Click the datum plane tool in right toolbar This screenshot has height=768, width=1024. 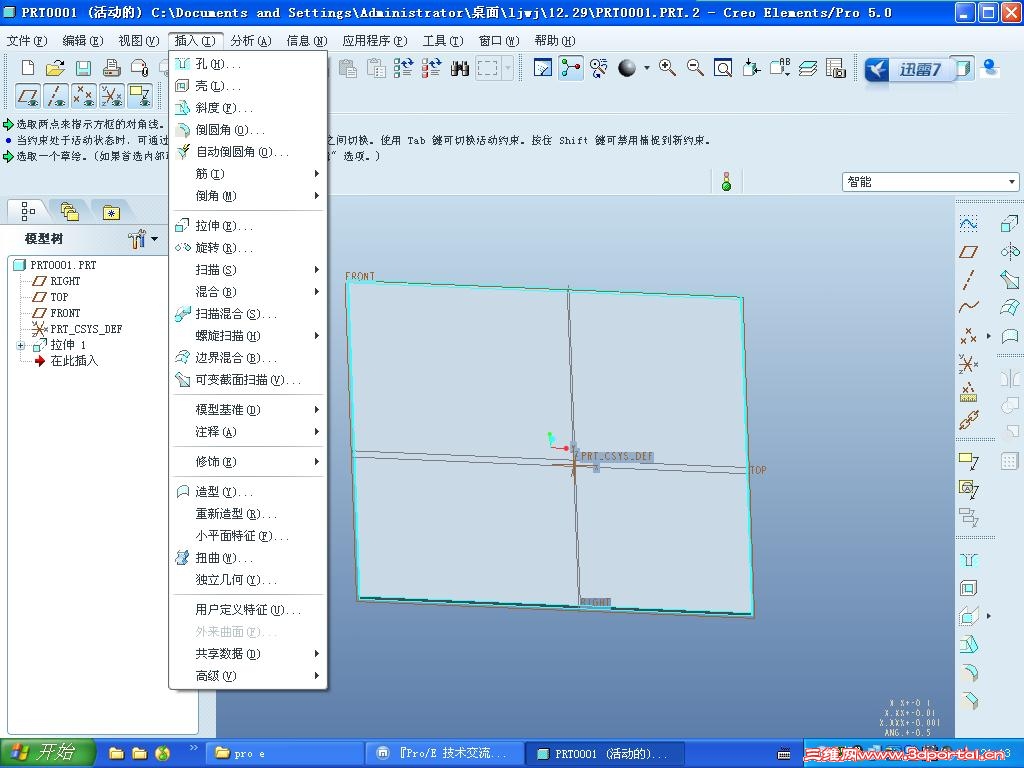(x=968, y=252)
